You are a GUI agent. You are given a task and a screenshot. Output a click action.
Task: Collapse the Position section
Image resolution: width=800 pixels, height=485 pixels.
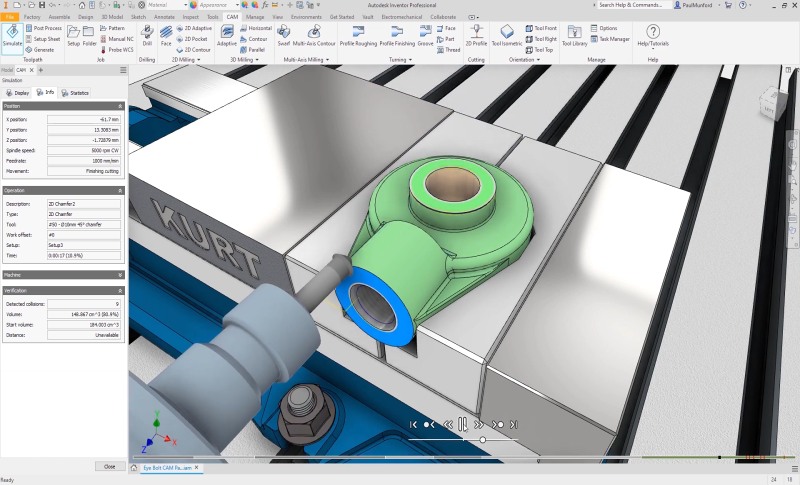[x=120, y=106]
